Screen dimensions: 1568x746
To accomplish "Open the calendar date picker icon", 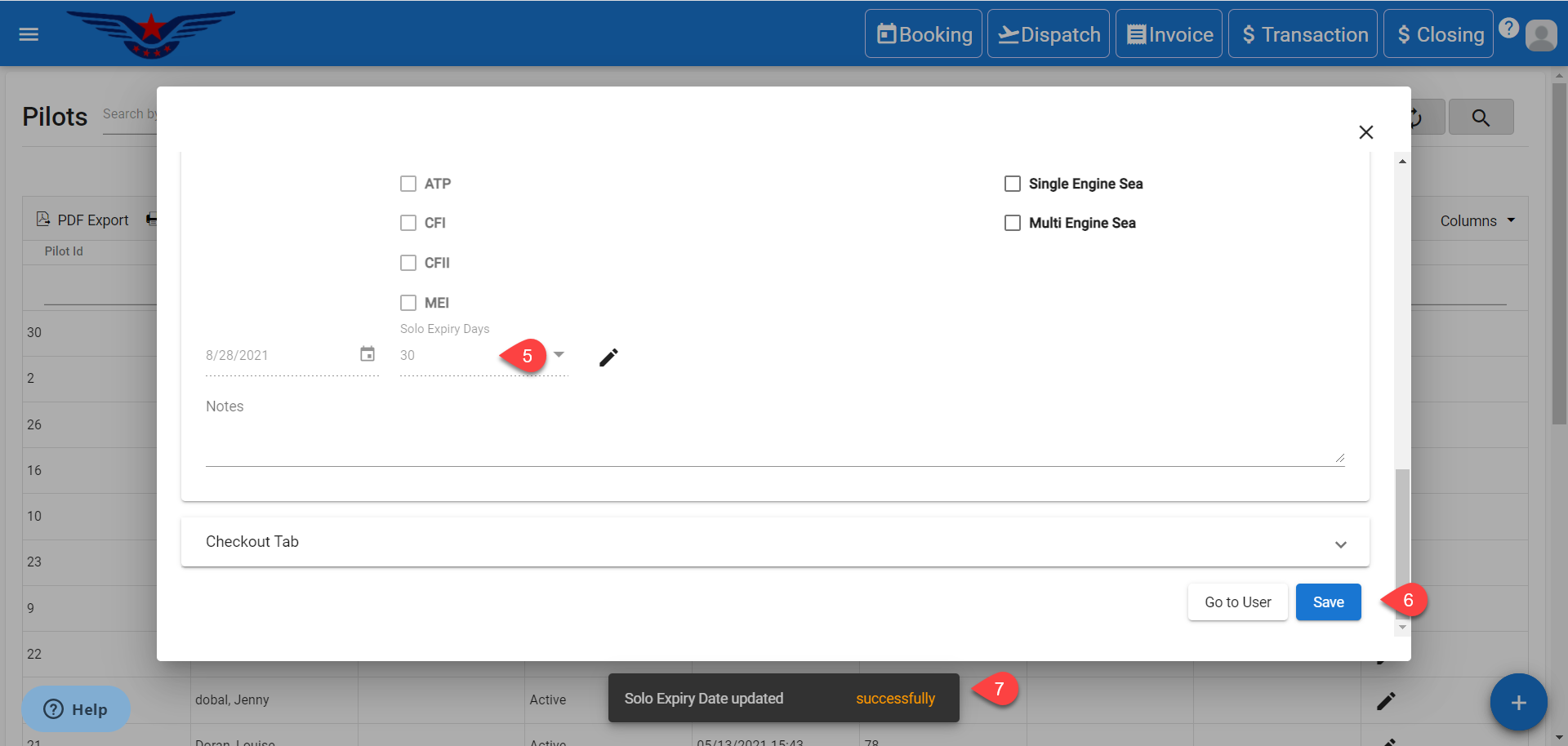I will tap(367, 354).
